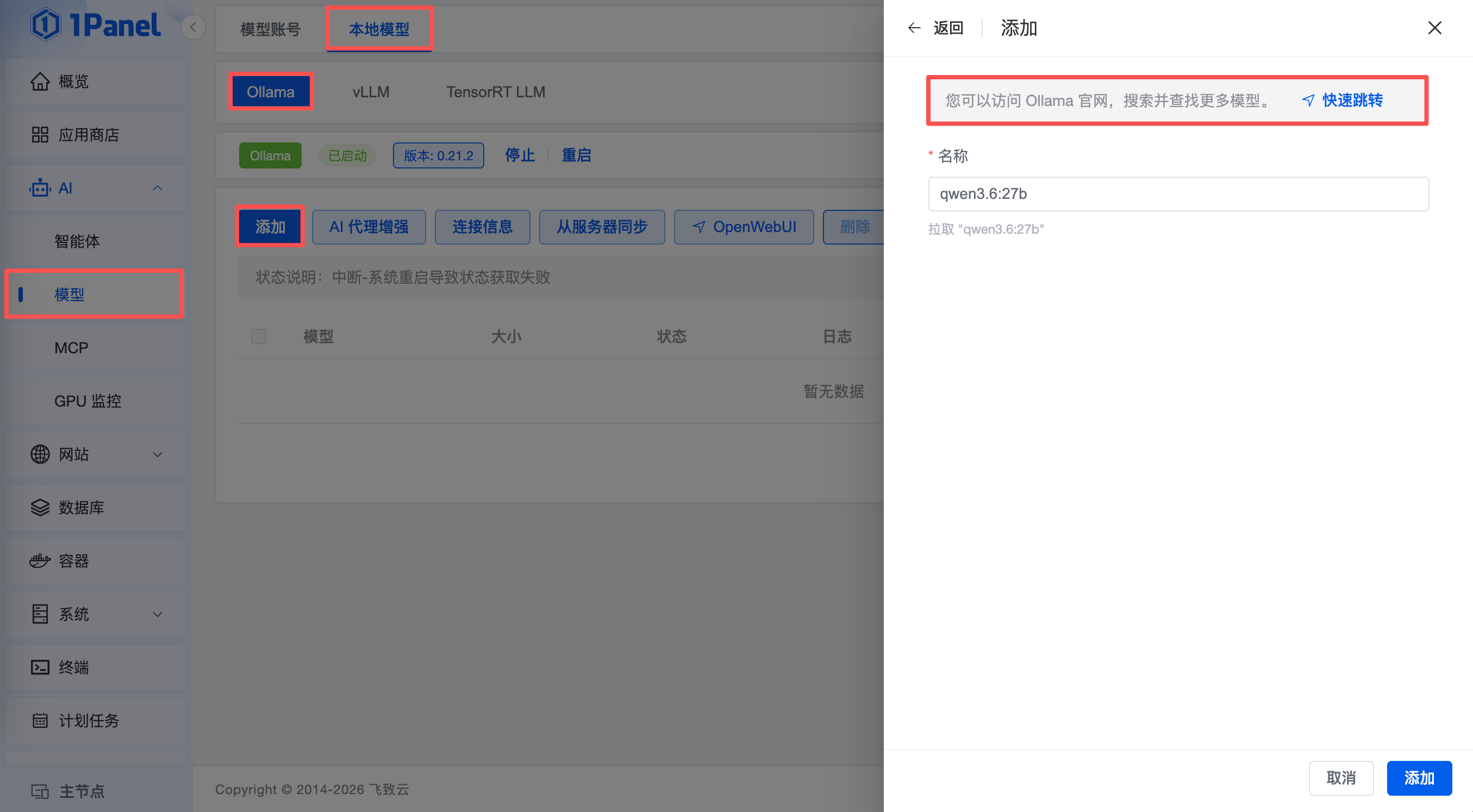Click the OpenWebUI button
Screen dimensions: 1473x812
point(744,227)
